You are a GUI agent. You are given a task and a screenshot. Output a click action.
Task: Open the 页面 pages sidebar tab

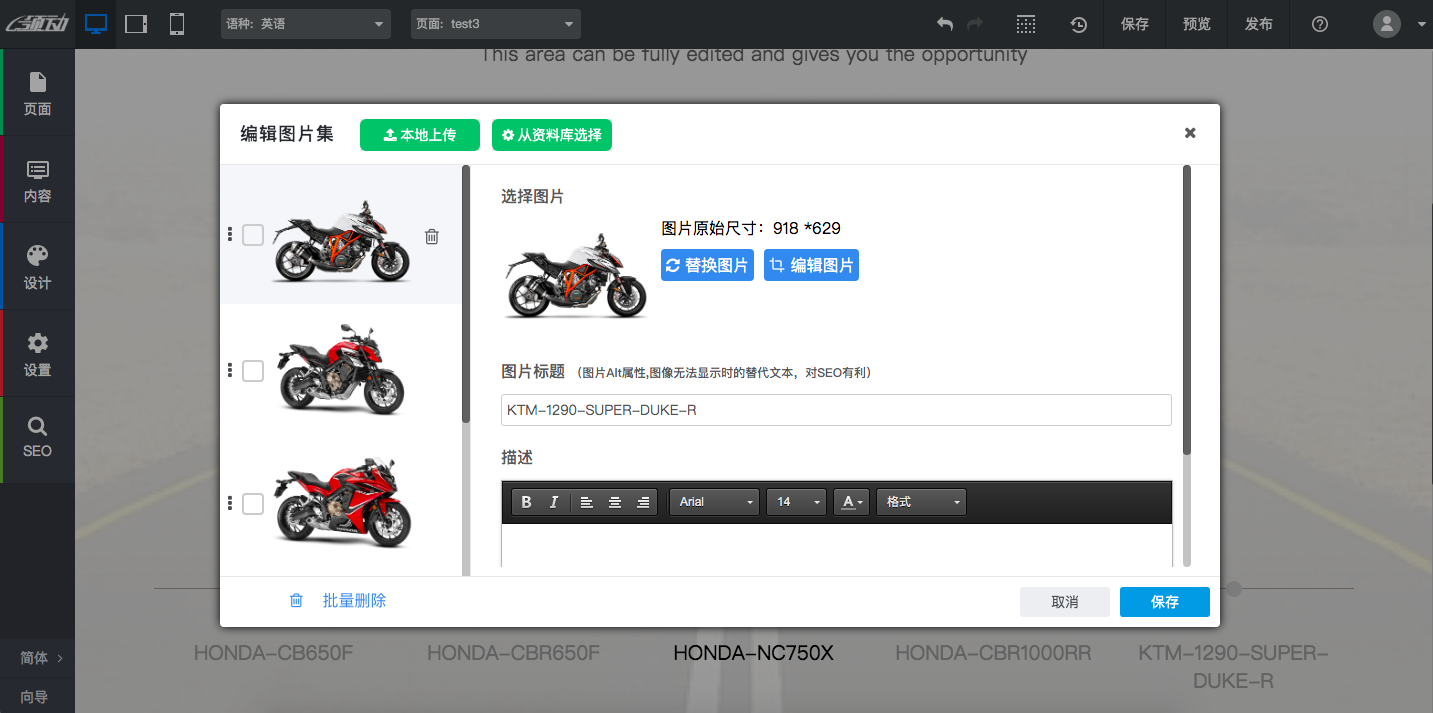click(x=37, y=93)
